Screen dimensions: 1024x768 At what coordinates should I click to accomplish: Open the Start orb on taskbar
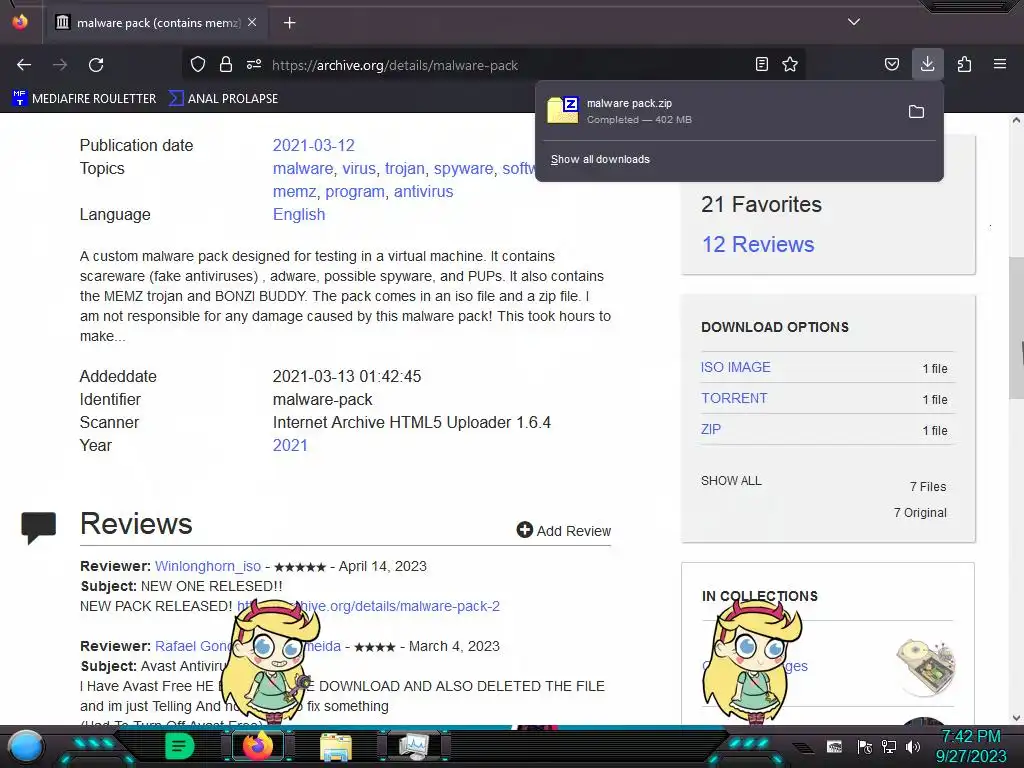tap(26, 746)
